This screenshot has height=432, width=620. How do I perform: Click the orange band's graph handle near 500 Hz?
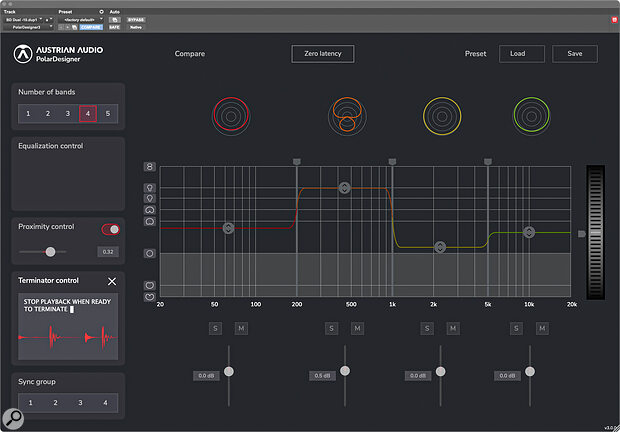coord(344,188)
